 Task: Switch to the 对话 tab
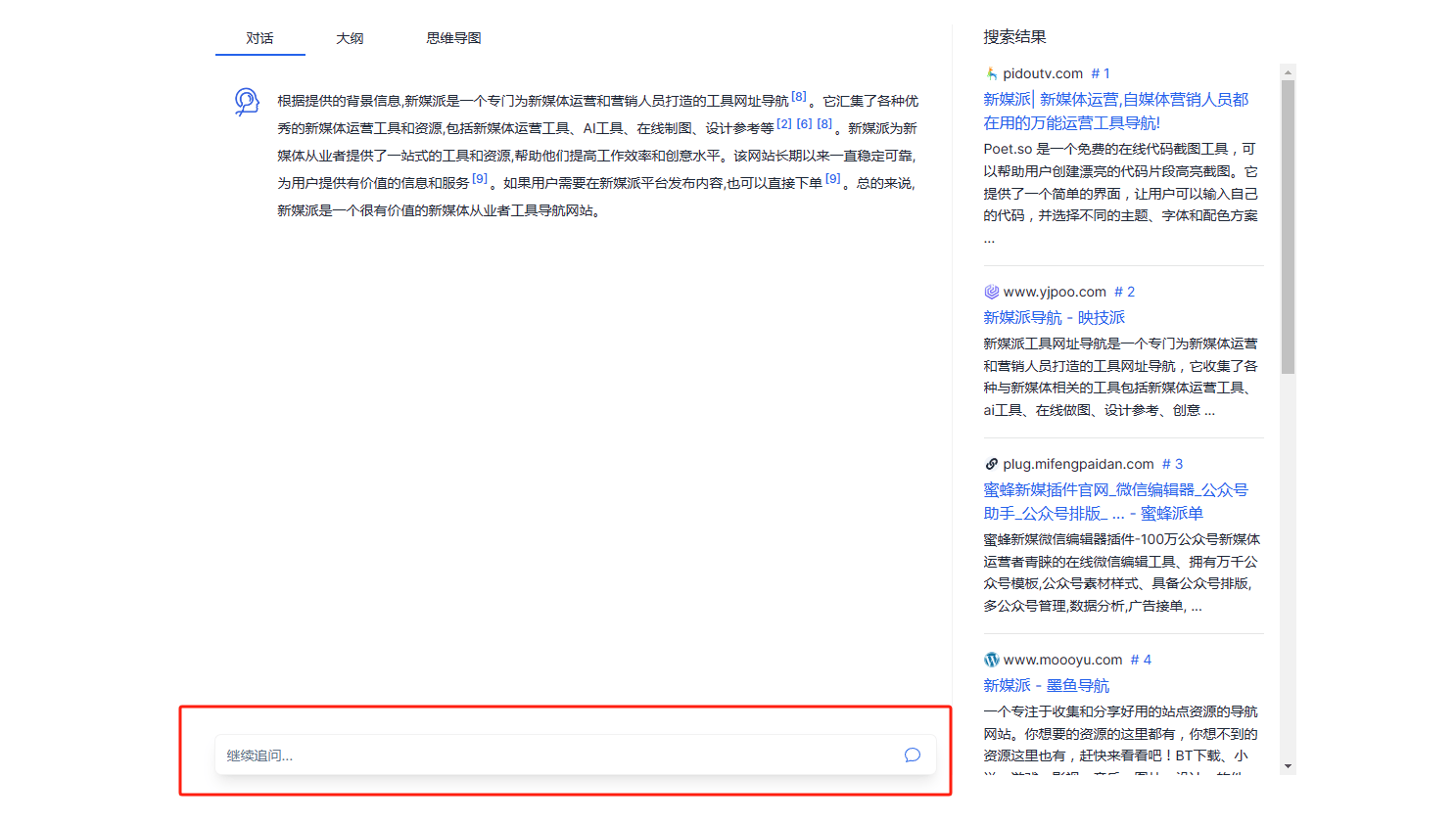coord(259,38)
